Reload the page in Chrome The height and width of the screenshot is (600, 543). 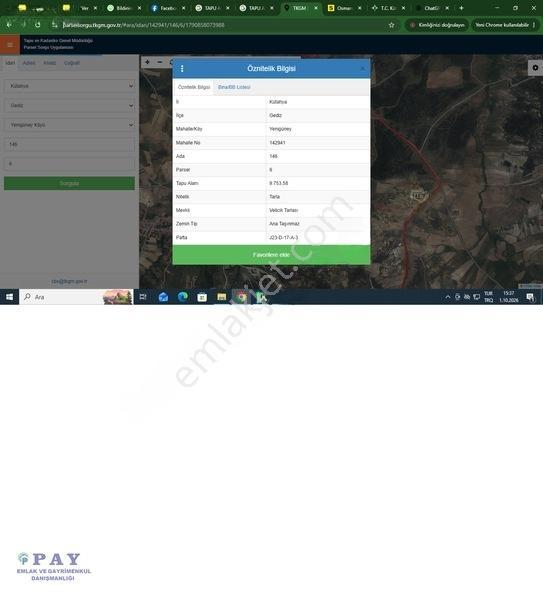coord(37,25)
